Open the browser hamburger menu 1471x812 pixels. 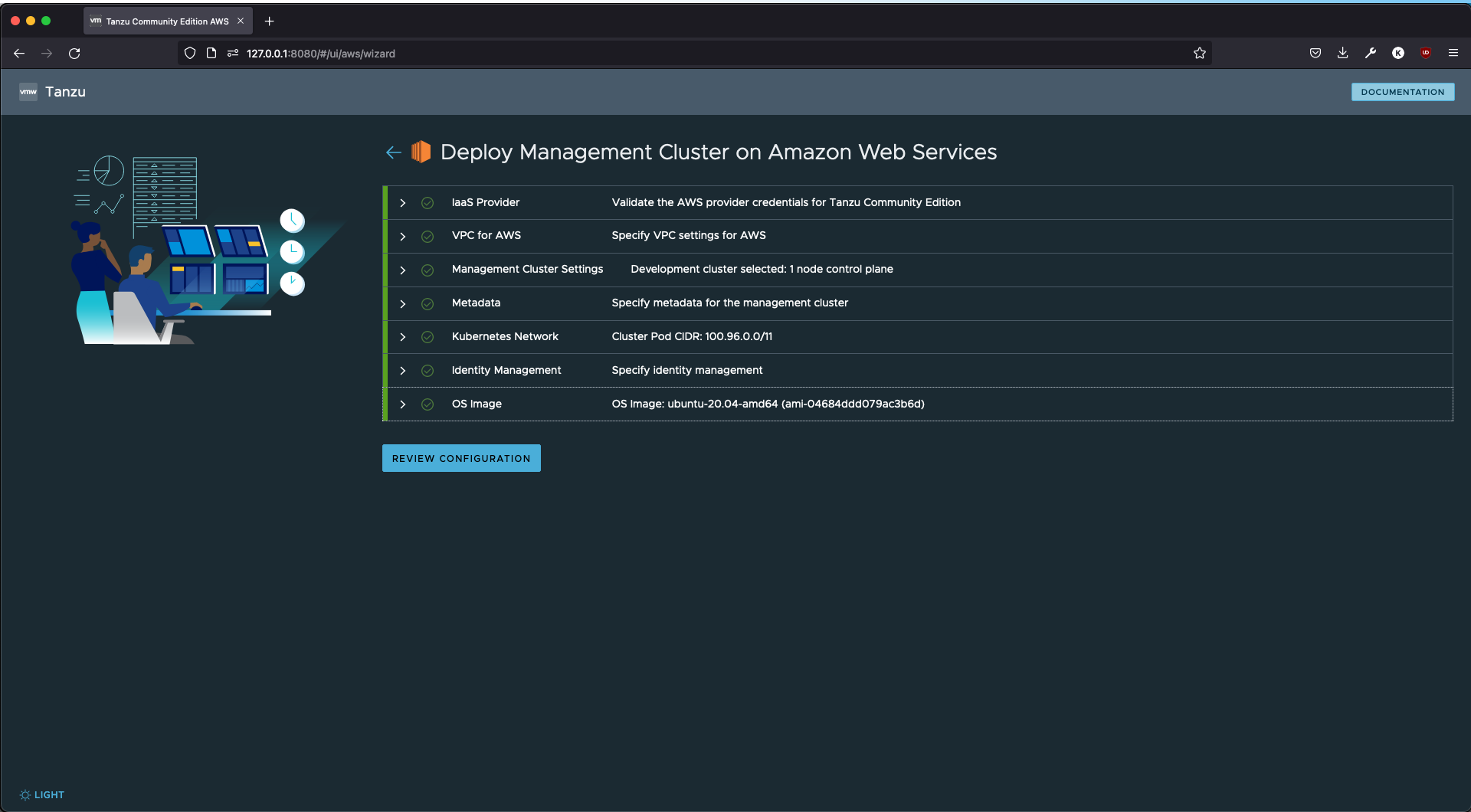[1453, 54]
